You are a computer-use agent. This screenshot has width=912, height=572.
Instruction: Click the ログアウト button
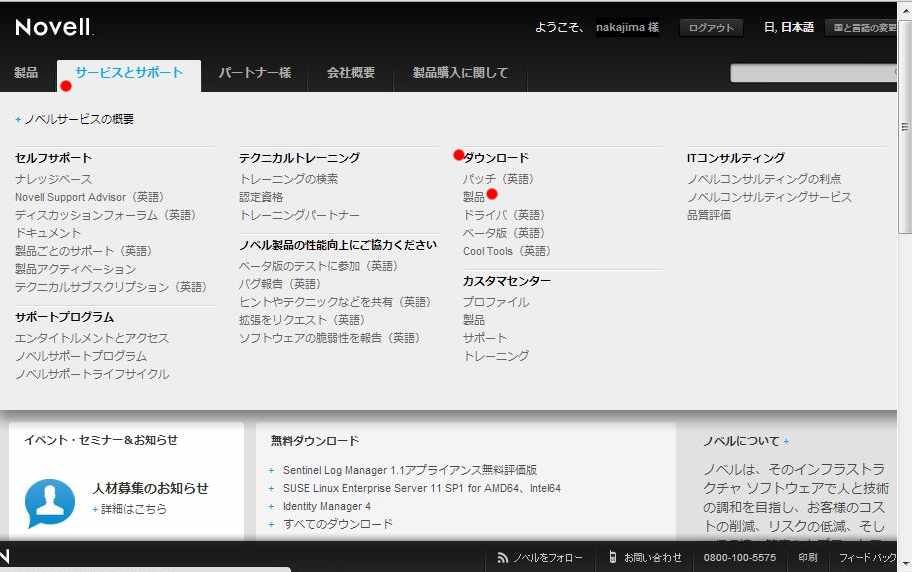coord(711,27)
